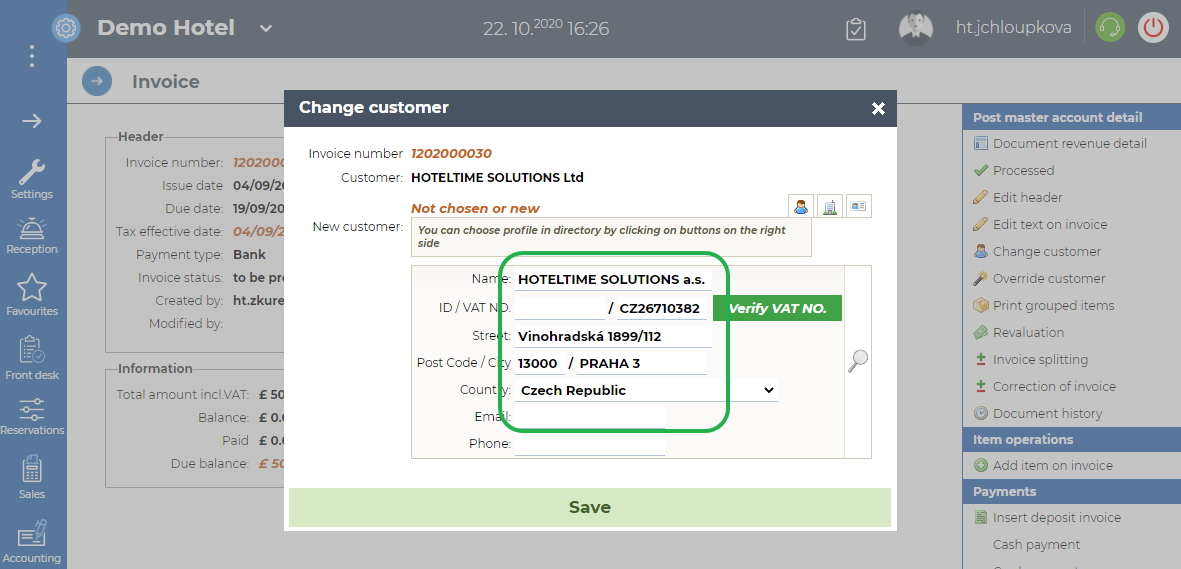Close the Change customer dialog

878,109
